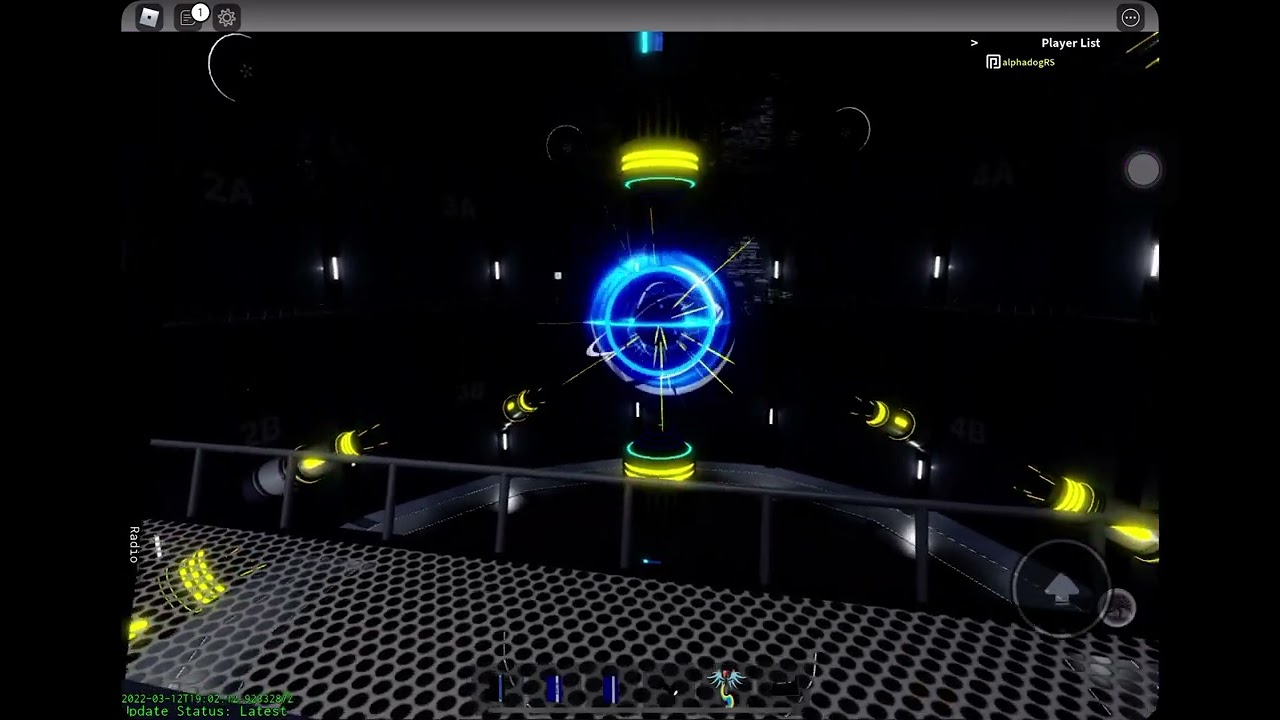Click the 2022-03-12 timestamp text
The width and height of the screenshot is (1280, 720).
click(x=207, y=699)
